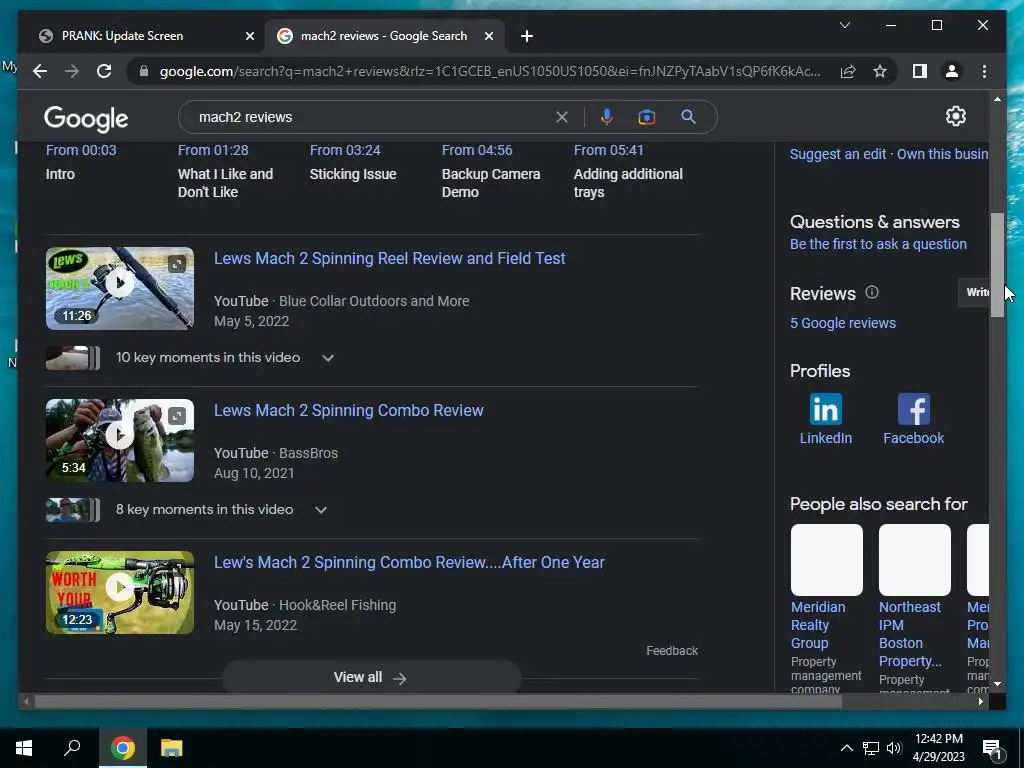This screenshot has height=768, width=1024.
Task: Open Meridian Realty Group result
Action: [x=826, y=607]
